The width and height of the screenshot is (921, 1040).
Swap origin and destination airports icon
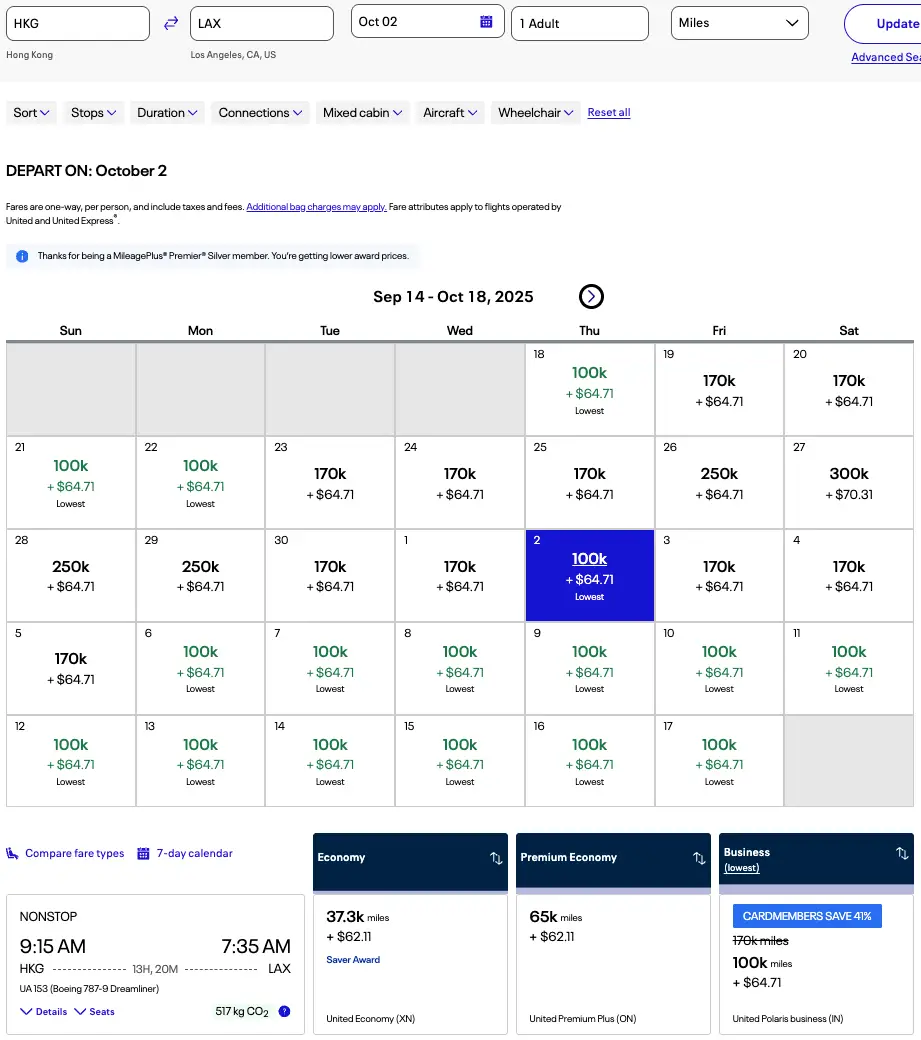click(171, 23)
